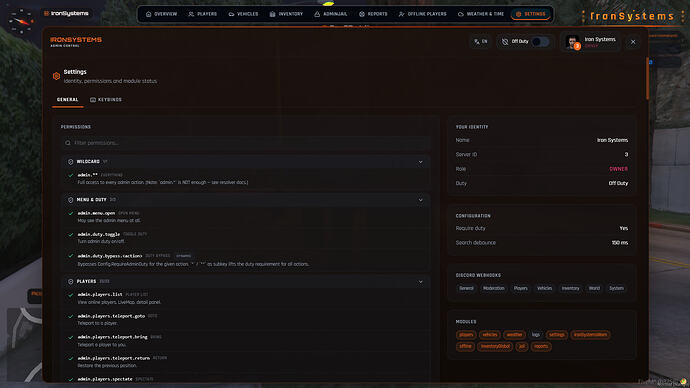Viewport: 690px width, 388px height.
Task: Click the offline module chip
Action: (x=465, y=347)
